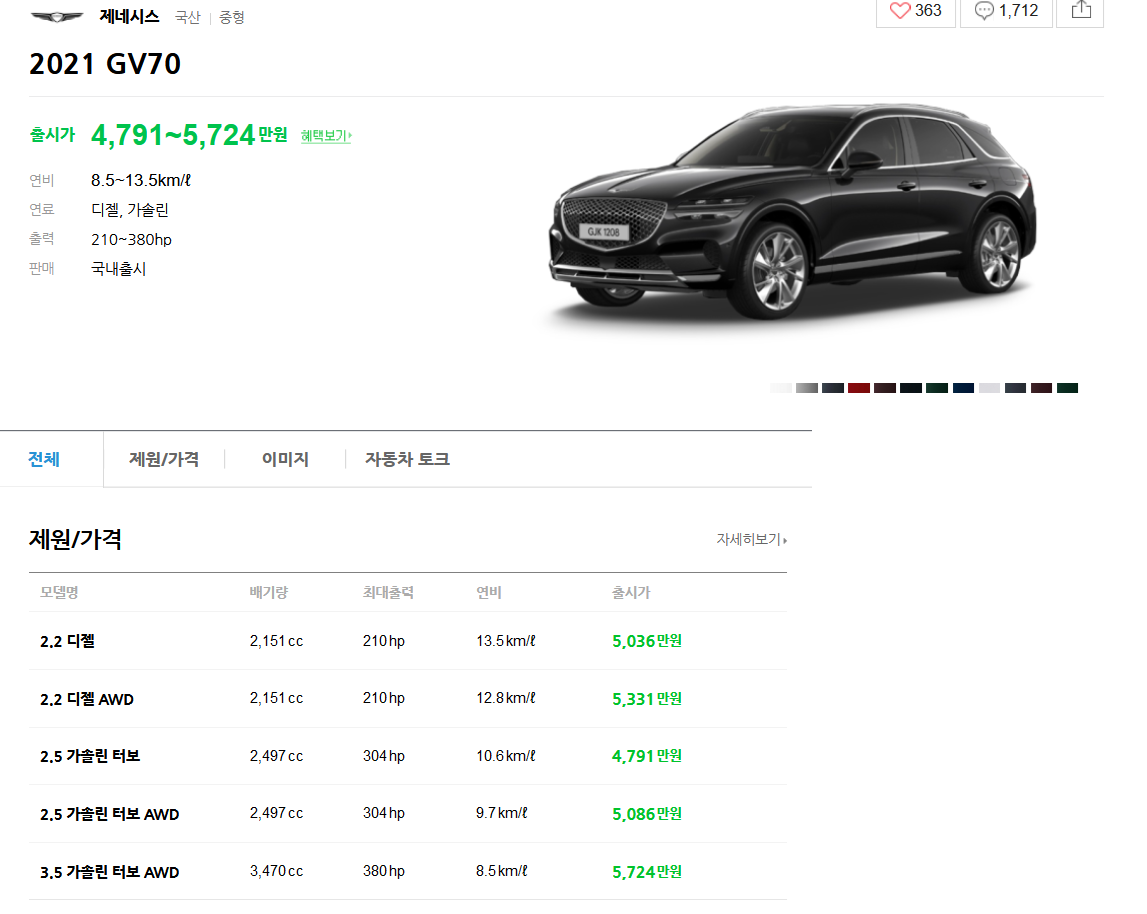Pick the white car color swatch
The image size is (1147, 914).
coord(781,388)
